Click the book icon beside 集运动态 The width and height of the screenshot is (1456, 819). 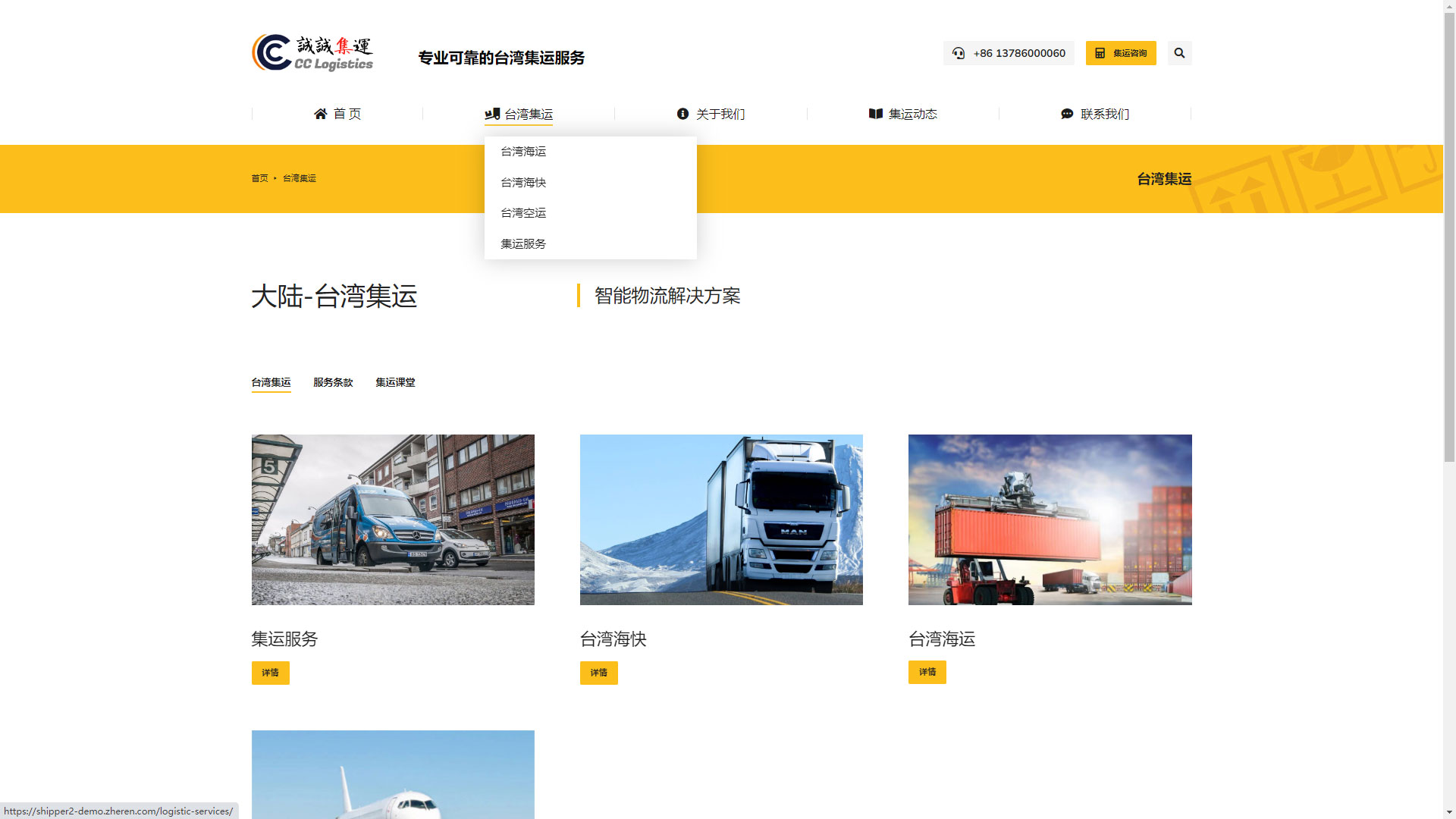[876, 114]
